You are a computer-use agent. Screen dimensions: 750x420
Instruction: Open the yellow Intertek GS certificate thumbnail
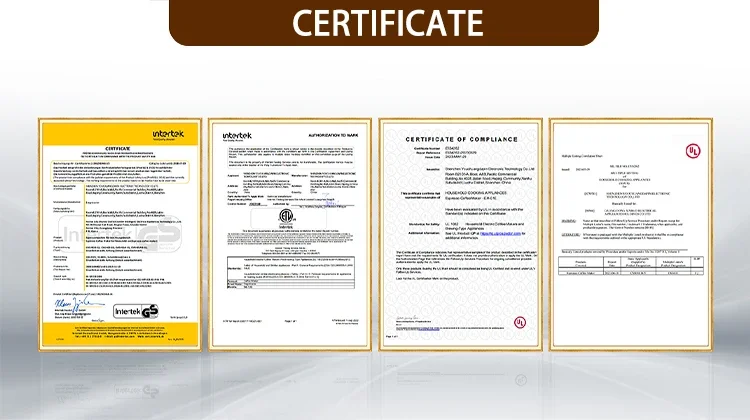click(120, 234)
